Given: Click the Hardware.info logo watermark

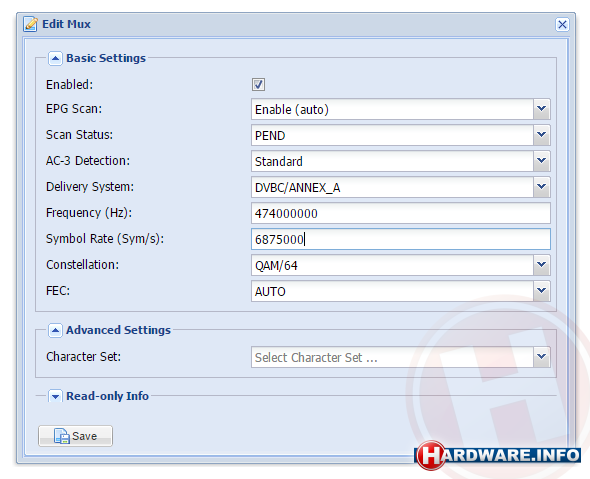Looking at the screenshot, I should [497, 455].
